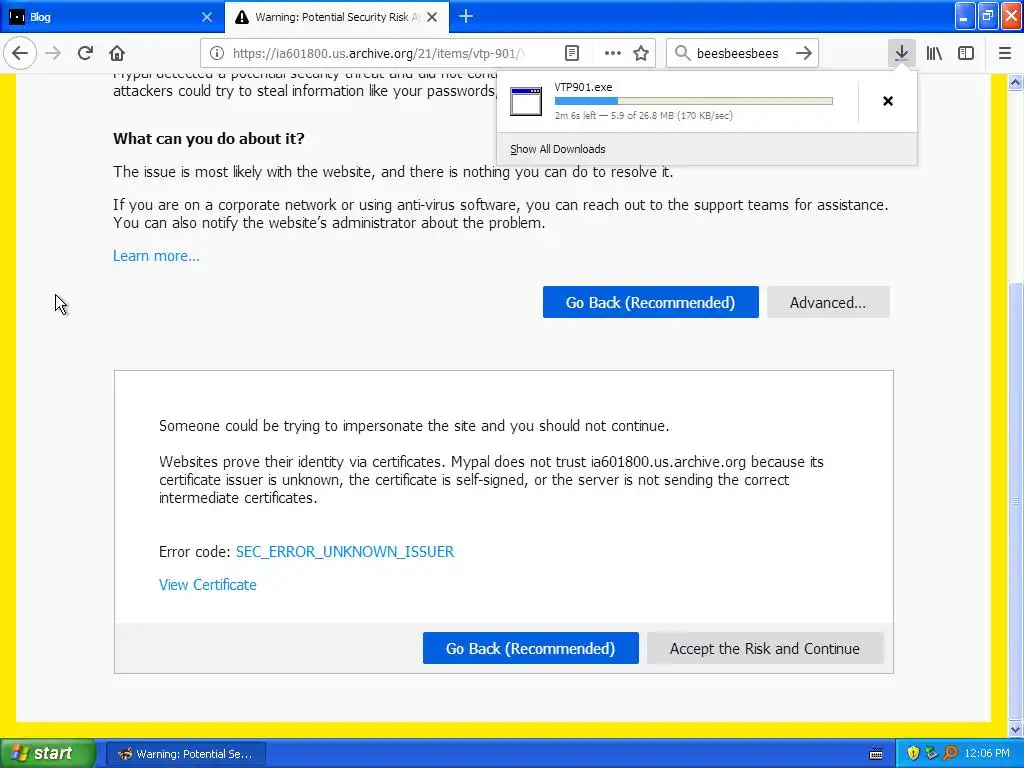Click the download status text 5.9 of 26.8 MB
Viewport: 1024px width, 768px height.
pyautogui.click(x=642, y=116)
